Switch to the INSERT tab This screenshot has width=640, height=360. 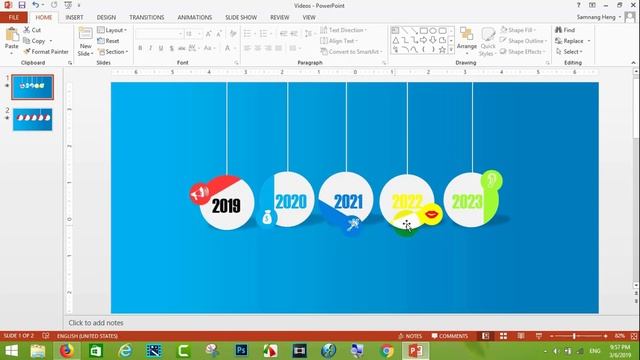(x=74, y=18)
